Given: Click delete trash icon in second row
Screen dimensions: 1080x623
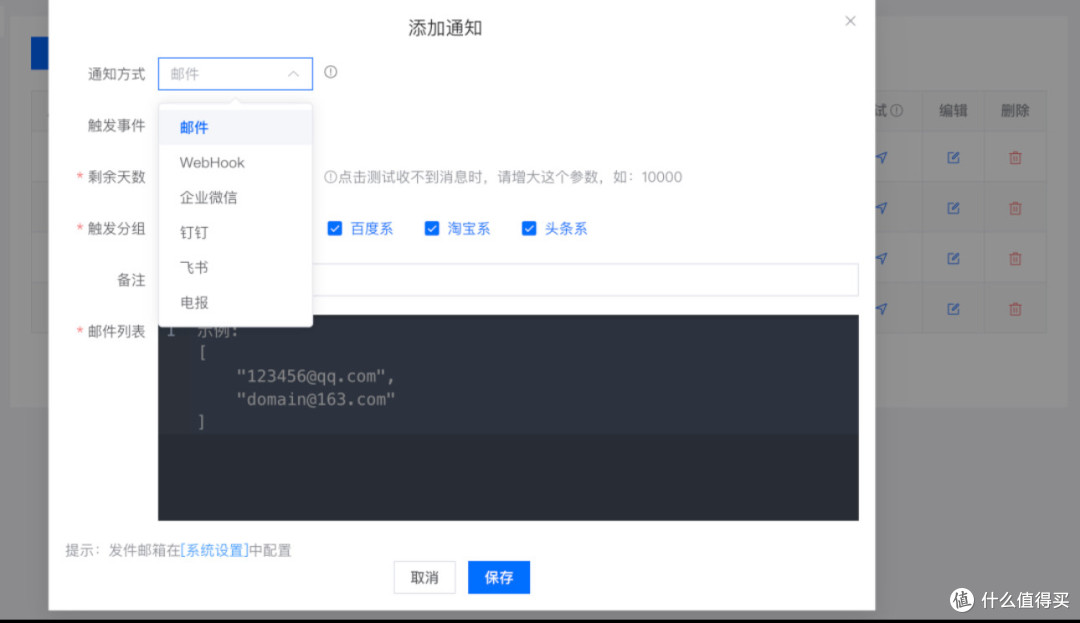Looking at the screenshot, I should point(1015,208).
